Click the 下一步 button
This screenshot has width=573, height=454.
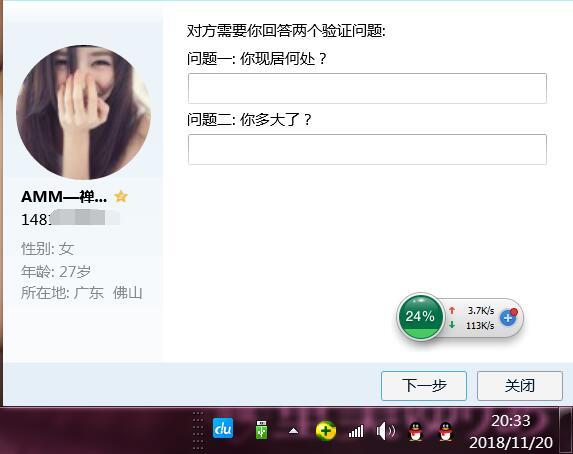click(424, 386)
